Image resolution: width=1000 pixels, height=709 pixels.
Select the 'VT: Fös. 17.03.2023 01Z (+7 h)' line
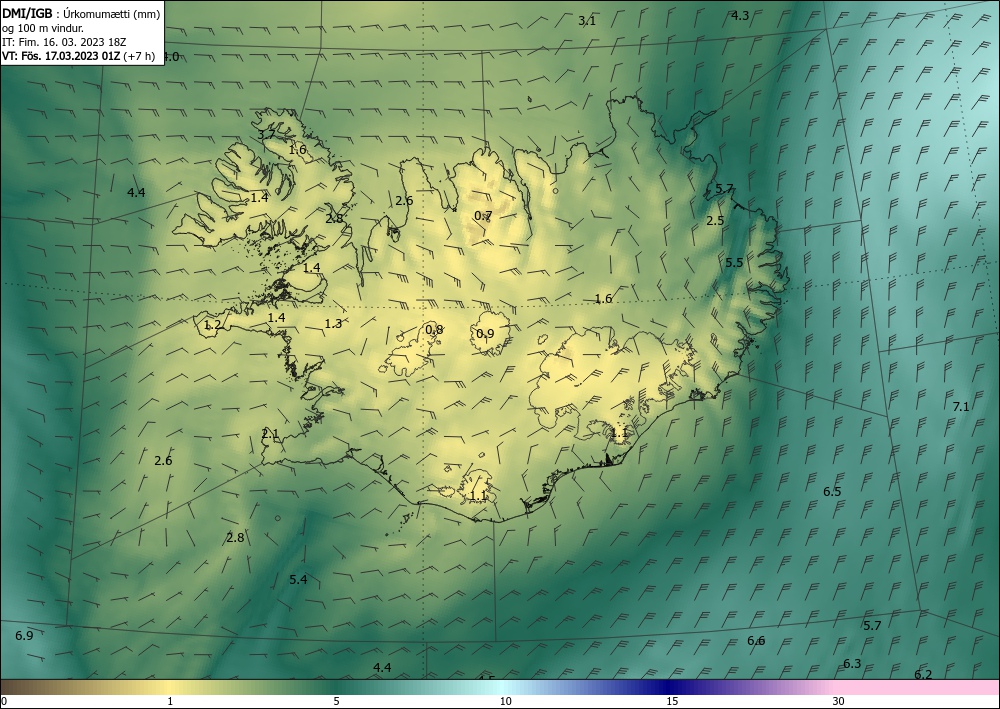(x=78, y=56)
